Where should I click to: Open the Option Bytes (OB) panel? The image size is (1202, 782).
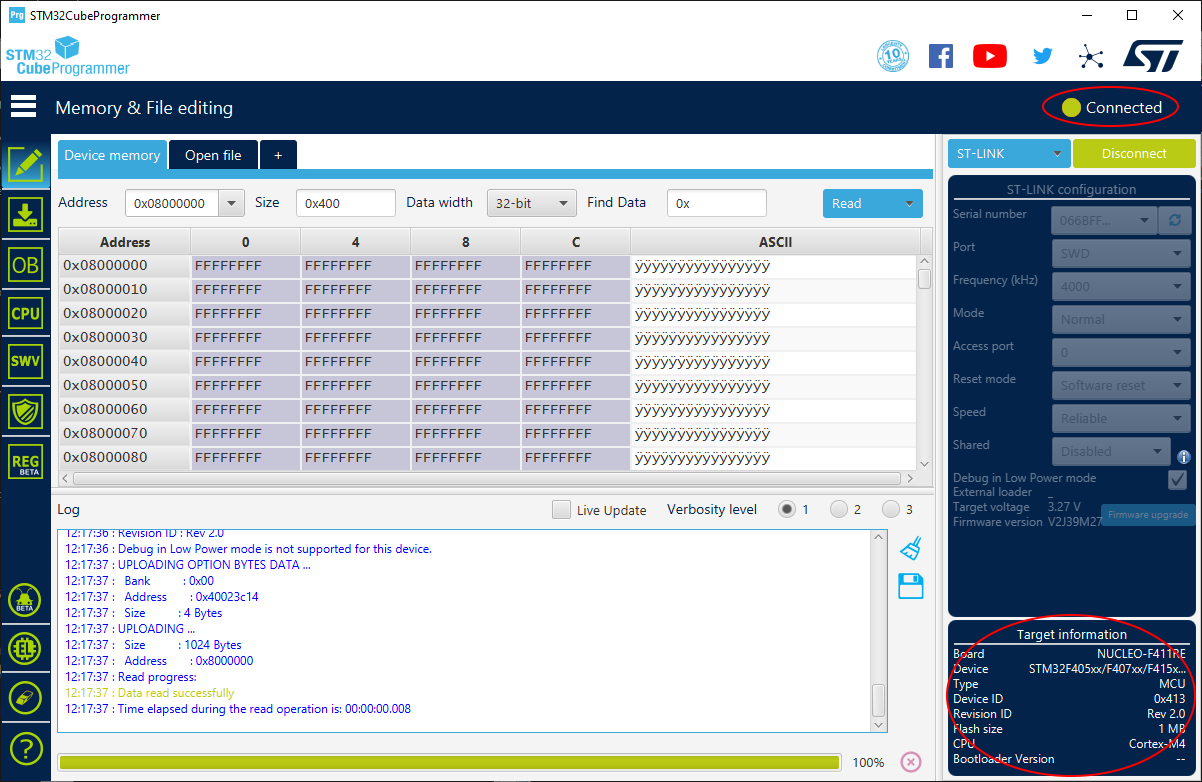pos(25,264)
